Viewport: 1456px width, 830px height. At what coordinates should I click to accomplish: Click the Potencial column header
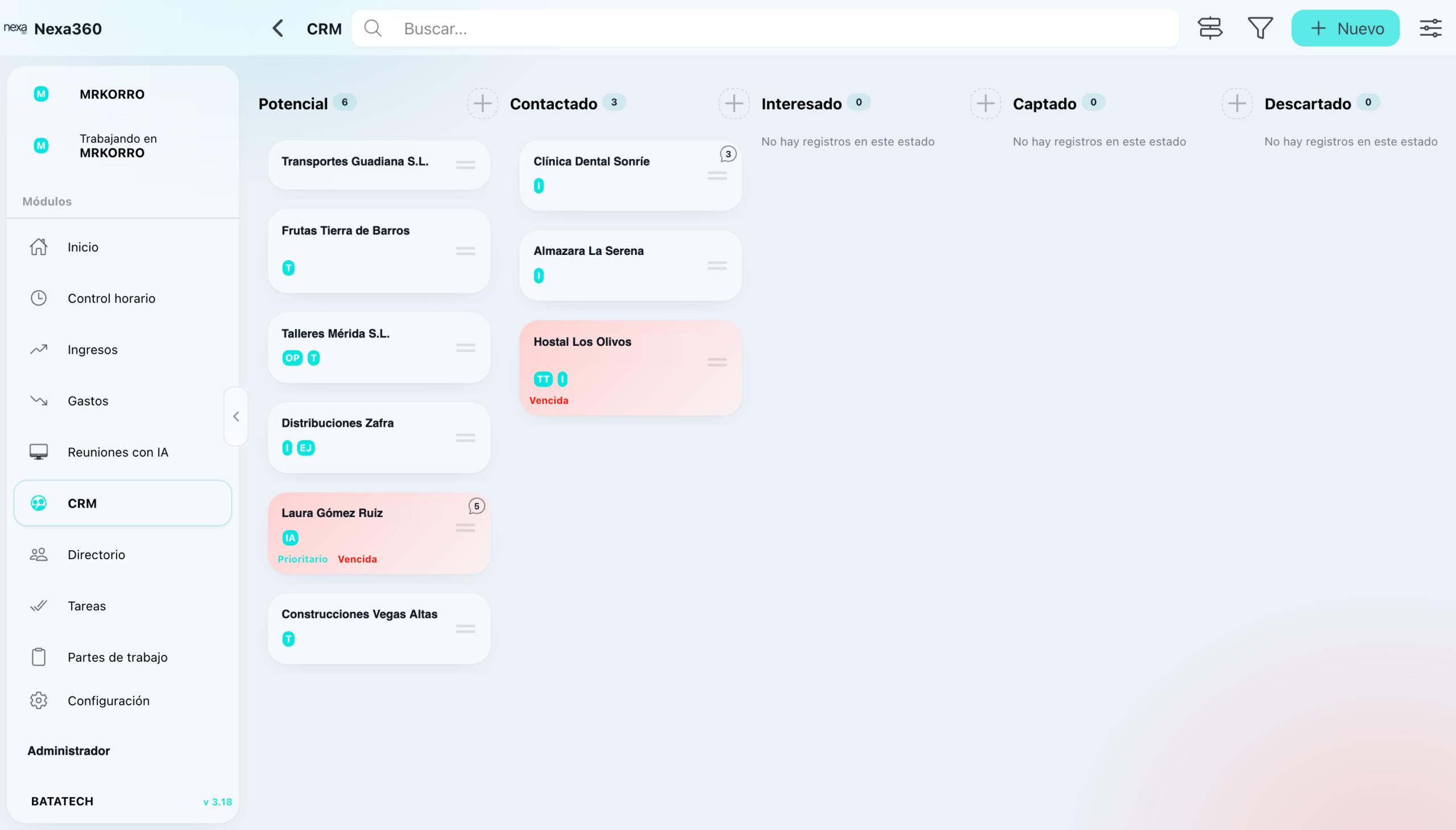coord(293,104)
